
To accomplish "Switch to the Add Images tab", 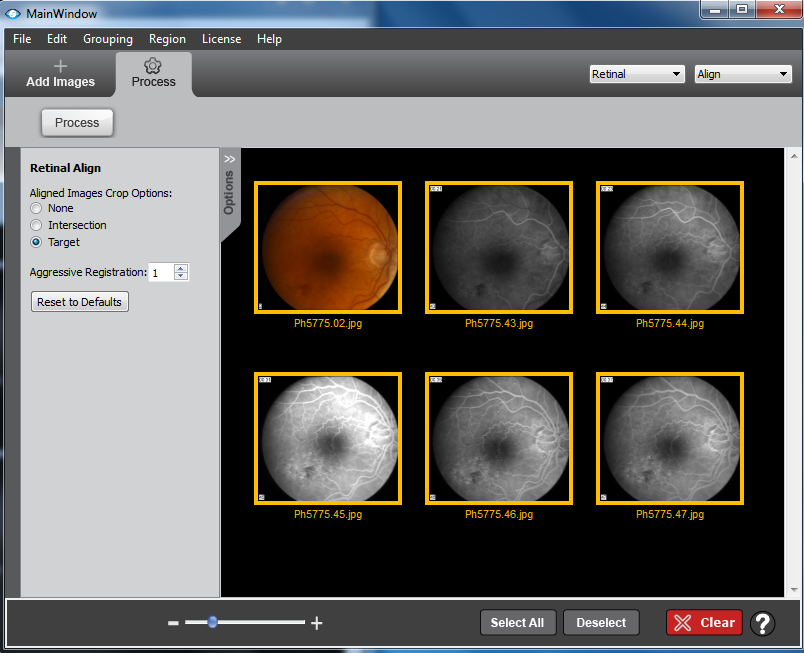I will (61, 74).
